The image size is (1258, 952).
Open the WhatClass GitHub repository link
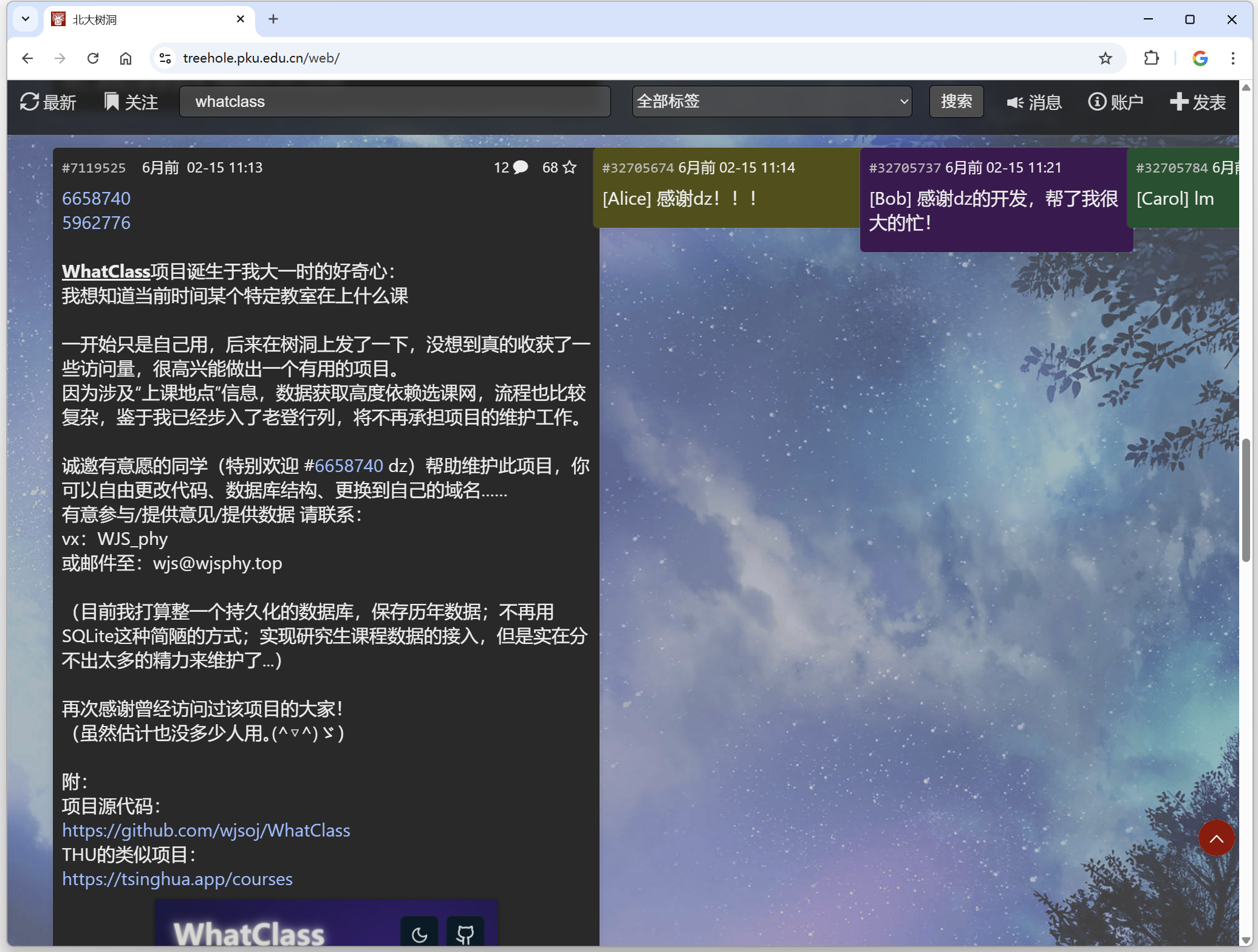click(206, 830)
